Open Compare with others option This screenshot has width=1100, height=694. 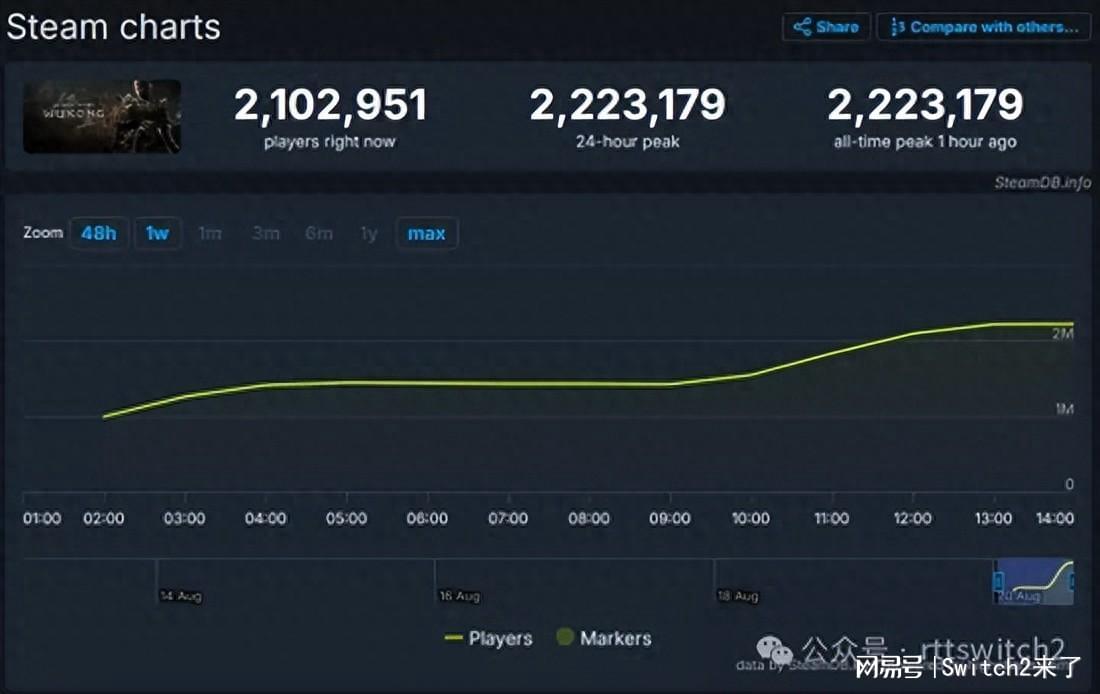click(984, 27)
